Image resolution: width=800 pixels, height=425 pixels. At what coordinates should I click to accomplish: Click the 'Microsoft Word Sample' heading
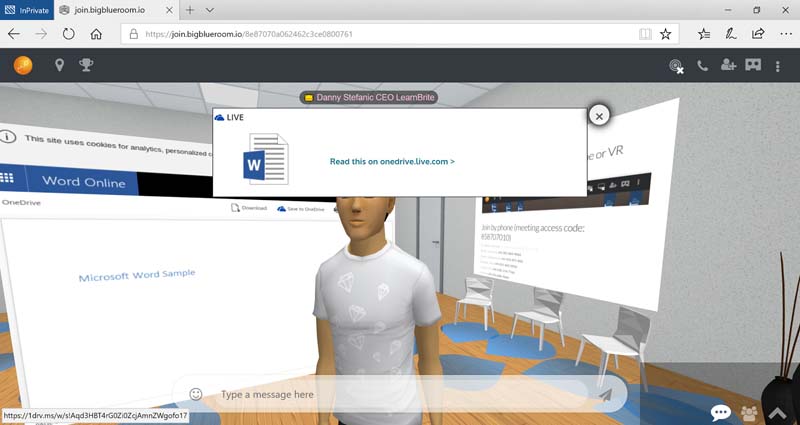[x=137, y=275]
